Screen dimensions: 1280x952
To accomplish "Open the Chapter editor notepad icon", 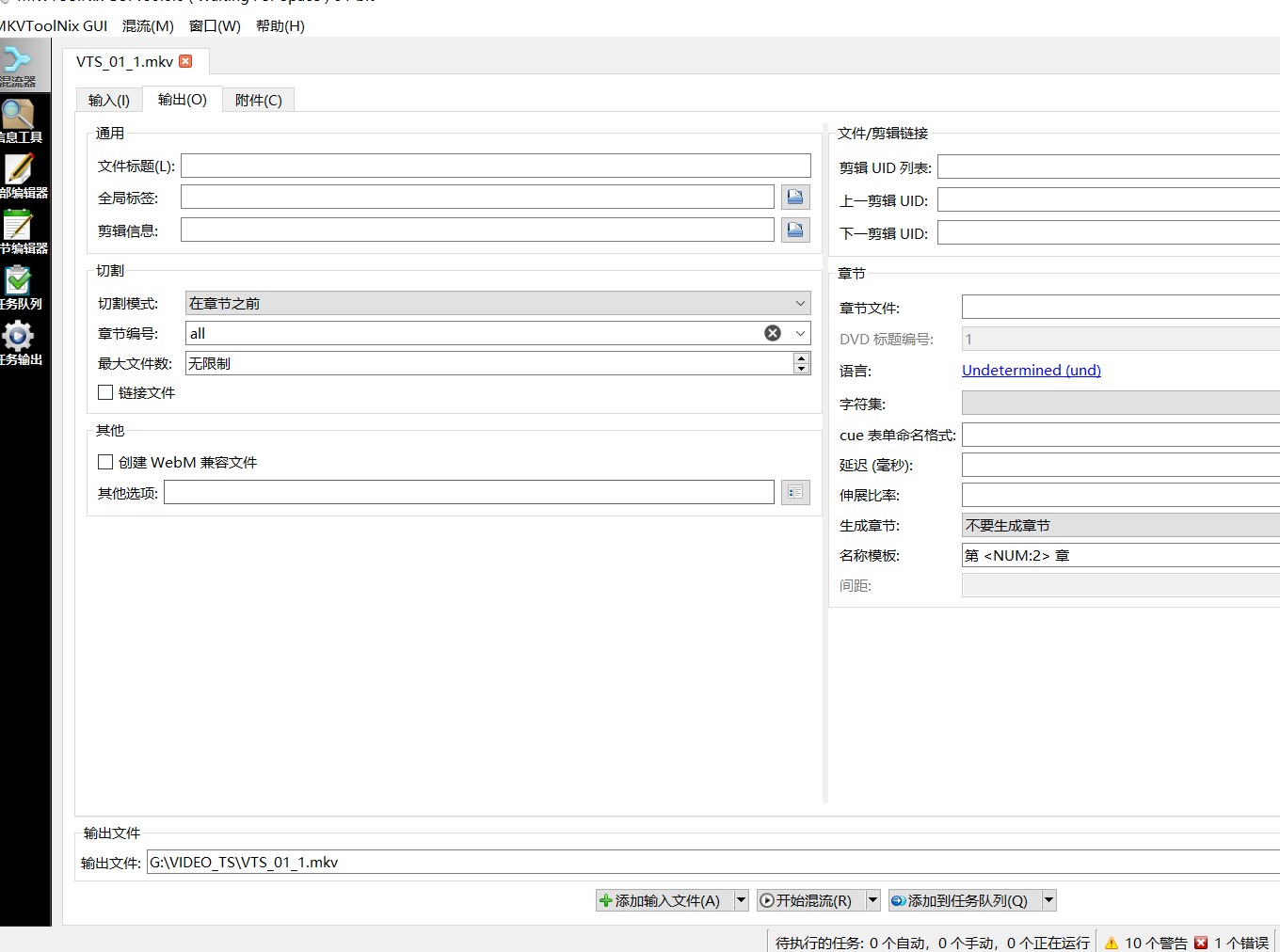I will coord(17,225).
